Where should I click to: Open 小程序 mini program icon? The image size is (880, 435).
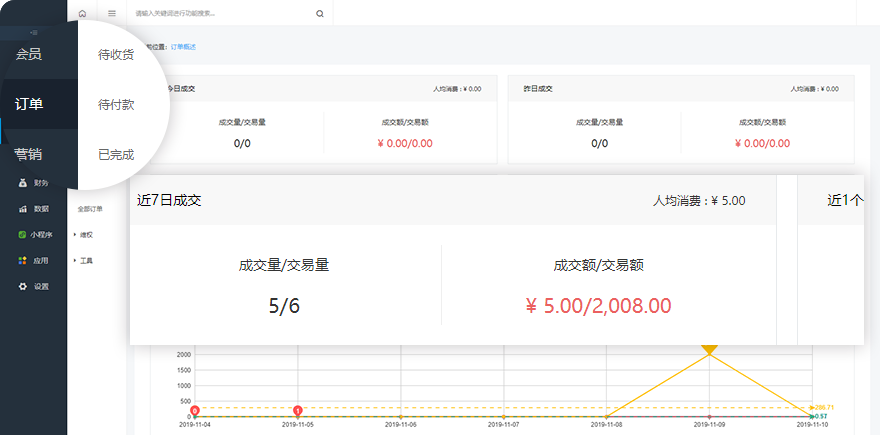click(23, 235)
